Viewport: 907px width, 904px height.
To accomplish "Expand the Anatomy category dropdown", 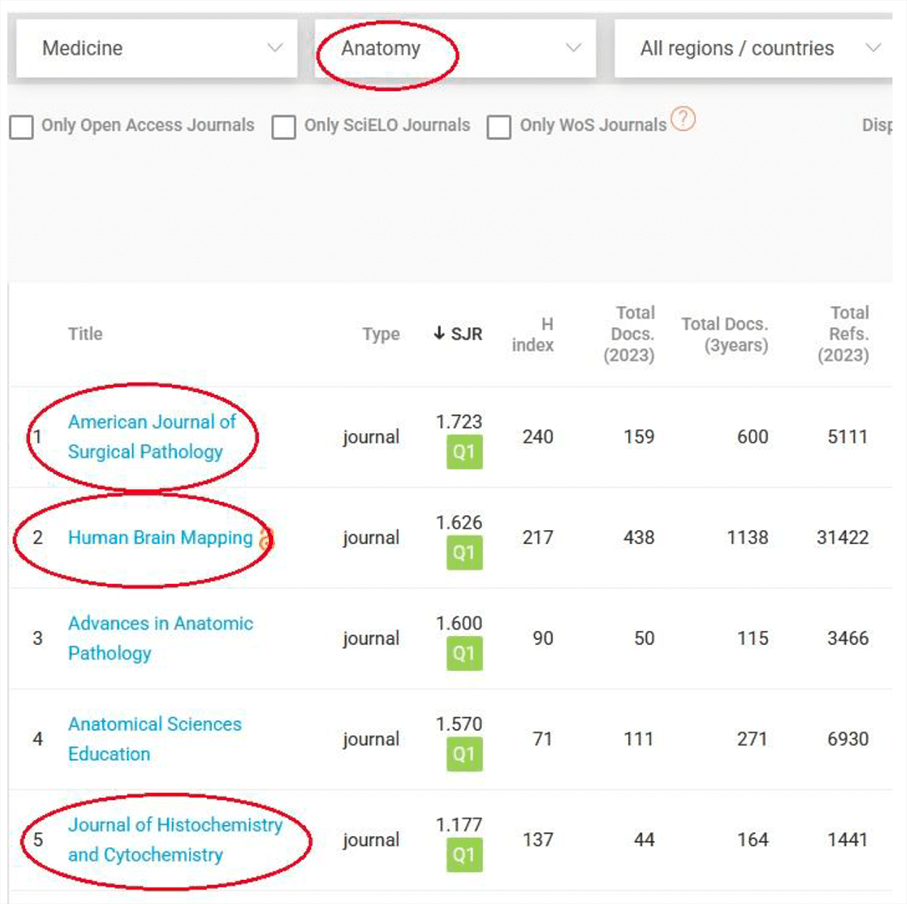I will click(455, 48).
